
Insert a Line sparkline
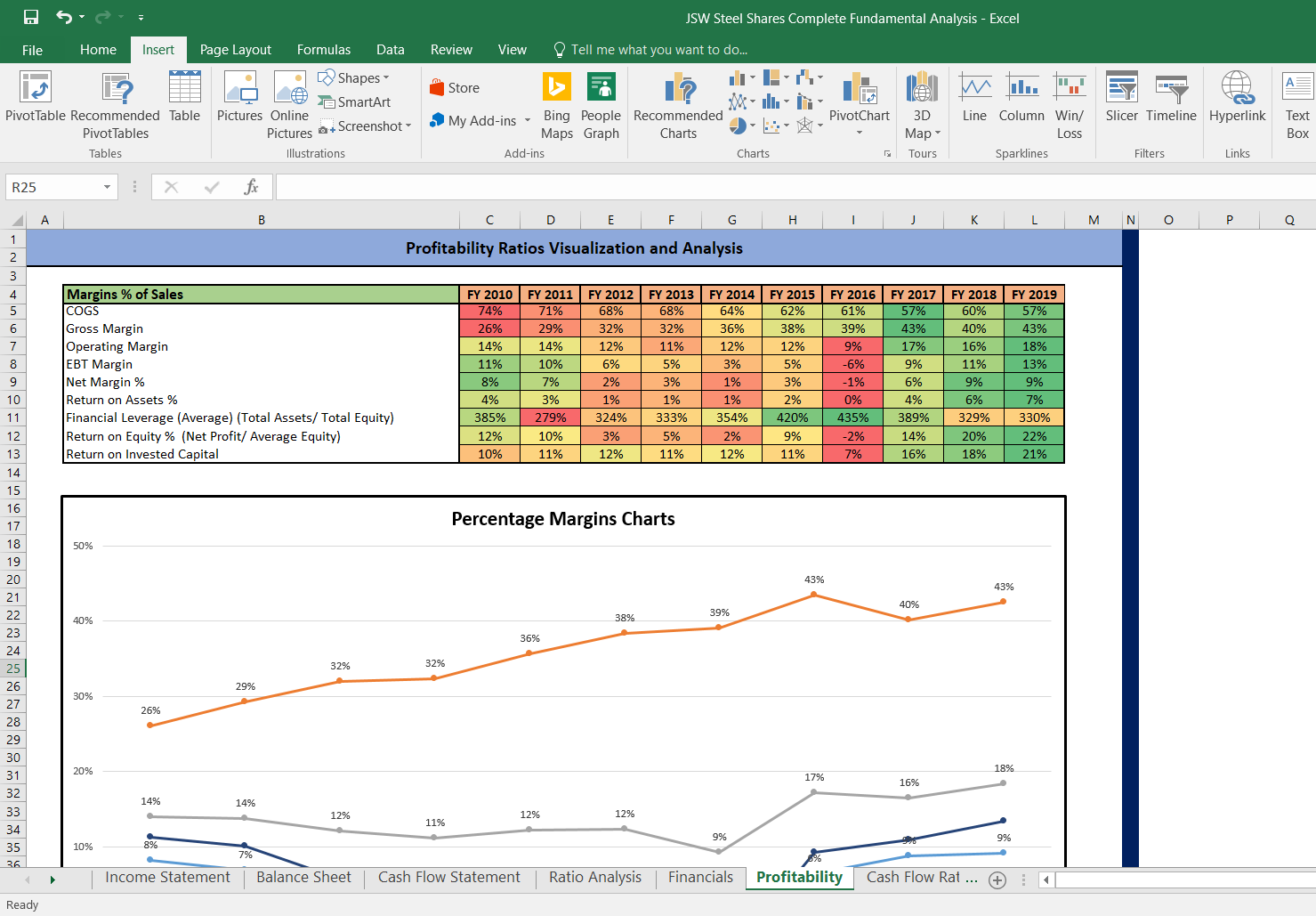(975, 96)
